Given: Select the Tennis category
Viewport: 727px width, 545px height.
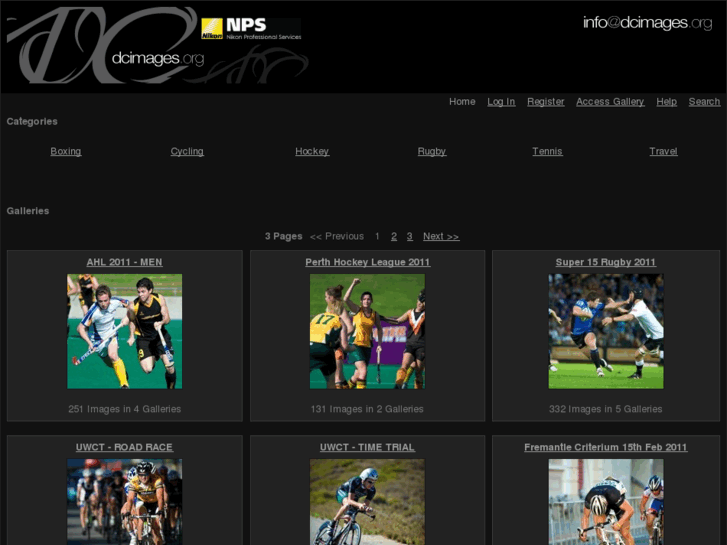Looking at the screenshot, I should tap(547, 151).
